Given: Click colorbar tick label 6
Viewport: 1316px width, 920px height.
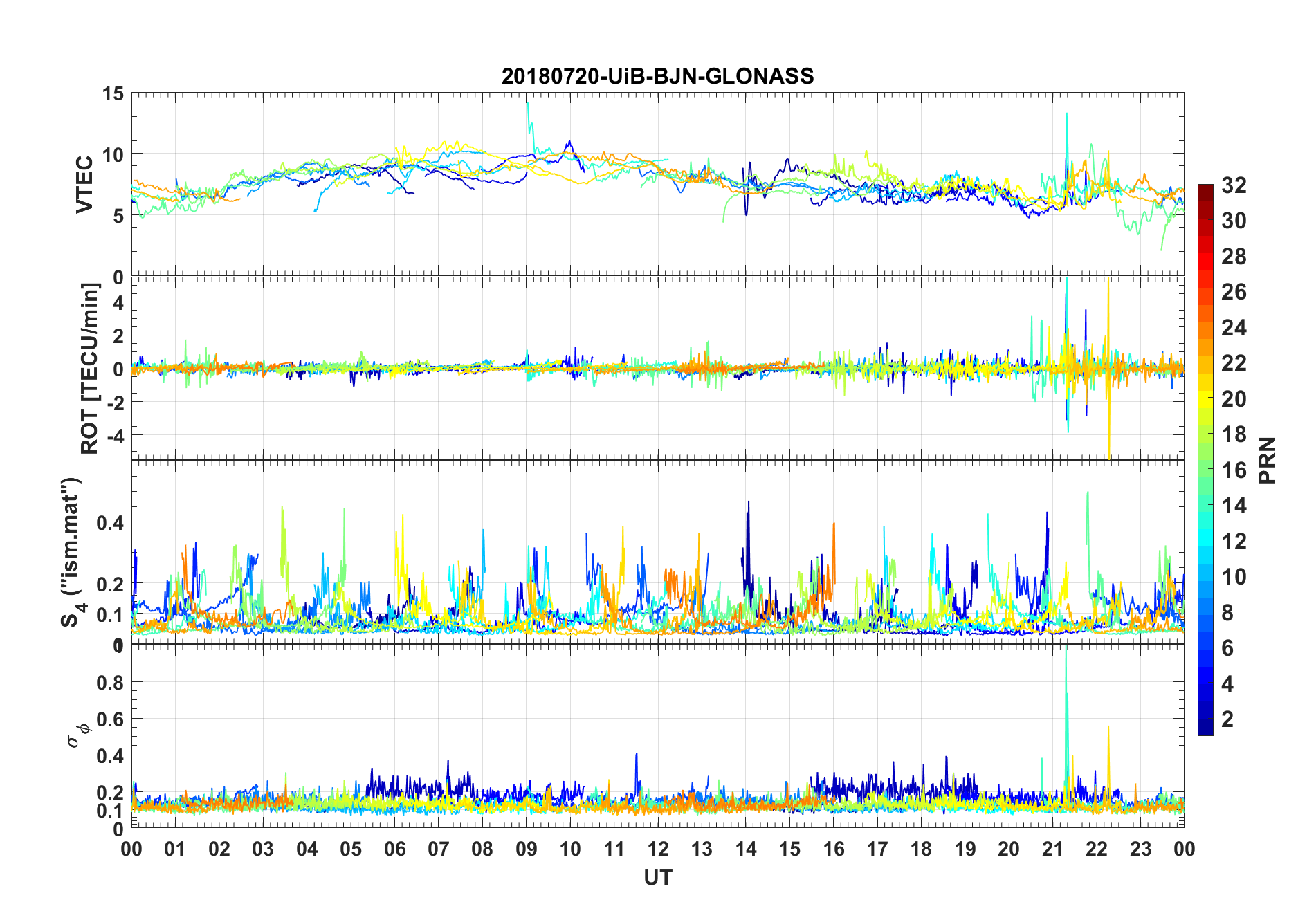Looking at the screenshot, I should 1227,648.
